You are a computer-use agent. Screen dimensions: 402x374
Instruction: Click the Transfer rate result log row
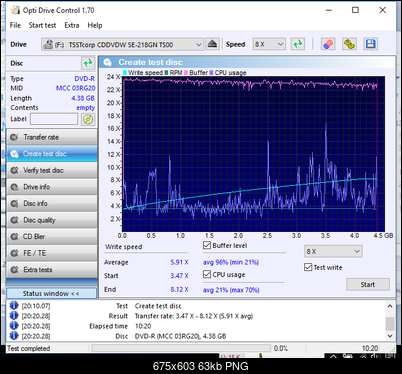(197, 316)
